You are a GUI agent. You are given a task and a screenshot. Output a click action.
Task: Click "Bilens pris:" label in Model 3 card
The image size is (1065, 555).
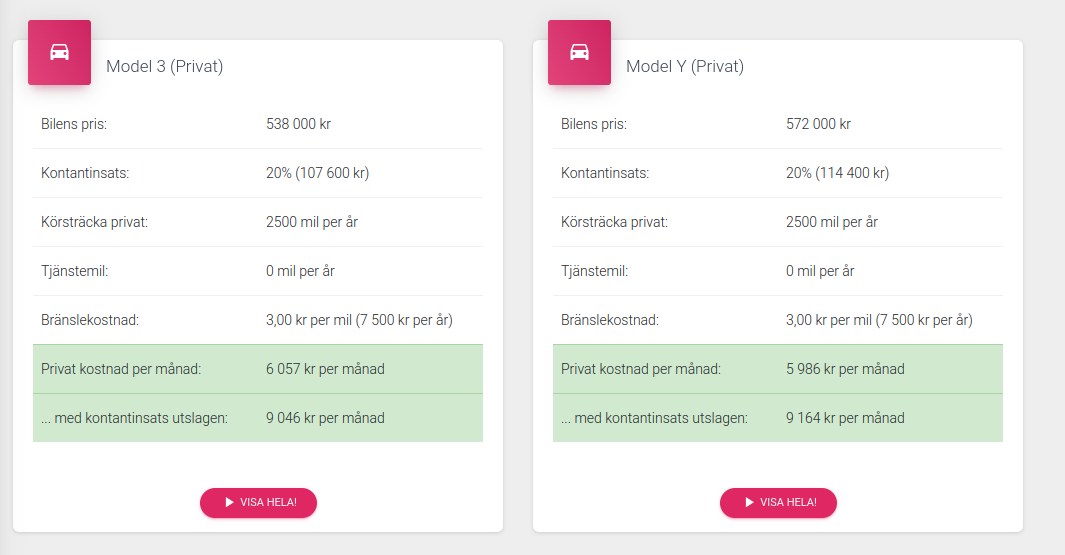(74, 125)
